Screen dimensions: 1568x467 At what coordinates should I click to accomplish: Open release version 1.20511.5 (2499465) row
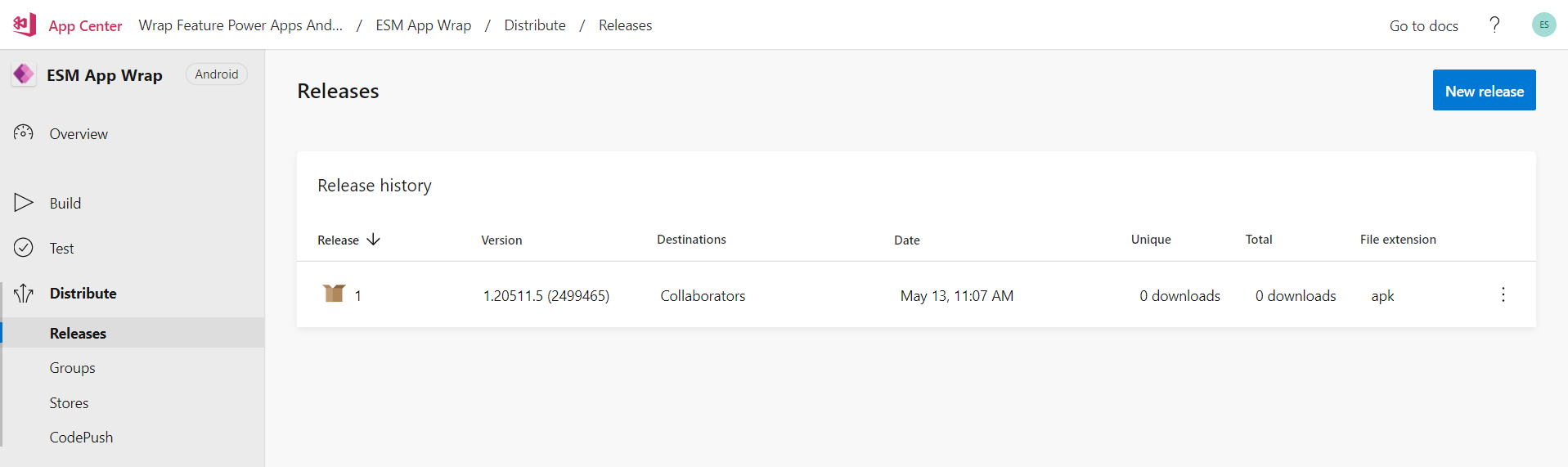pyautogui.click(x=916, y=295)
